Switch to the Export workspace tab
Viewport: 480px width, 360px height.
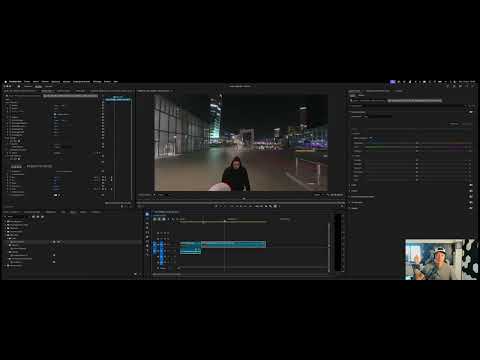tap(49, 86)
